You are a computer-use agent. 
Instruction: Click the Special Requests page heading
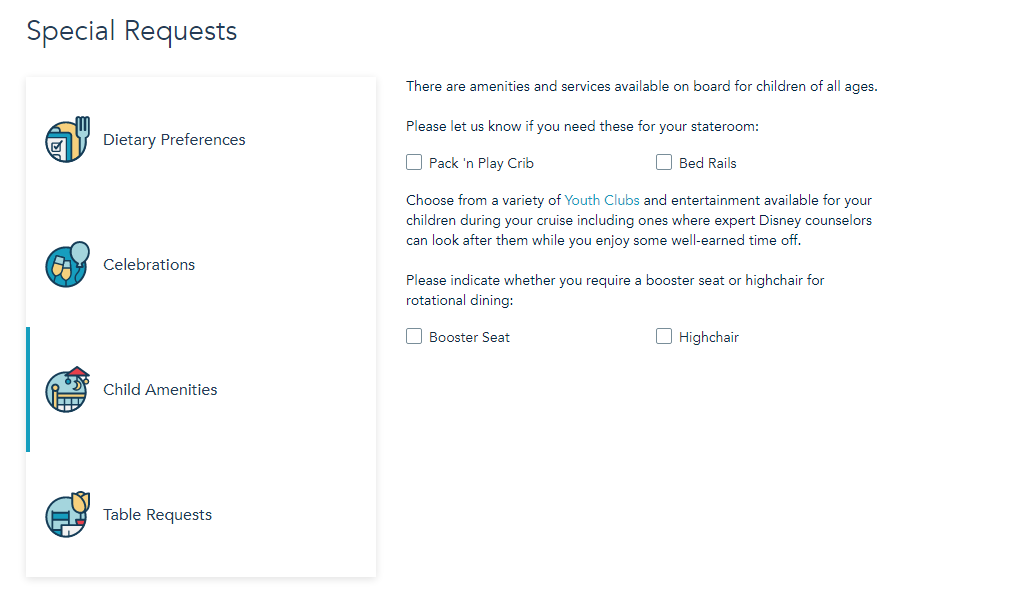click(x=132, y=31)
